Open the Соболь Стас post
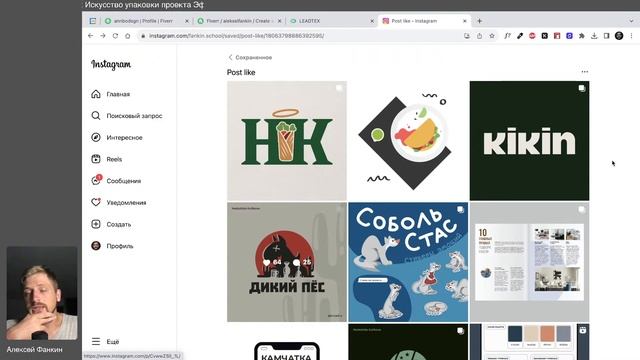Screen dimensions: 640x360 coord(408,262)
